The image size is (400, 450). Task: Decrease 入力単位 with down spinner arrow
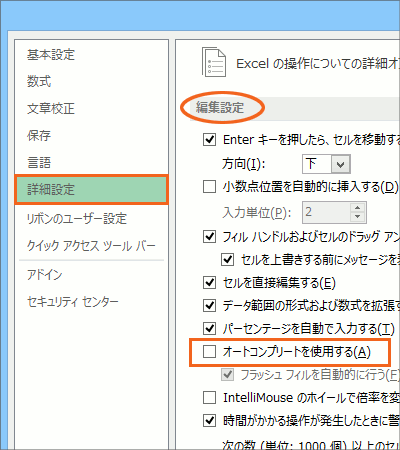[x=358, y=217]
